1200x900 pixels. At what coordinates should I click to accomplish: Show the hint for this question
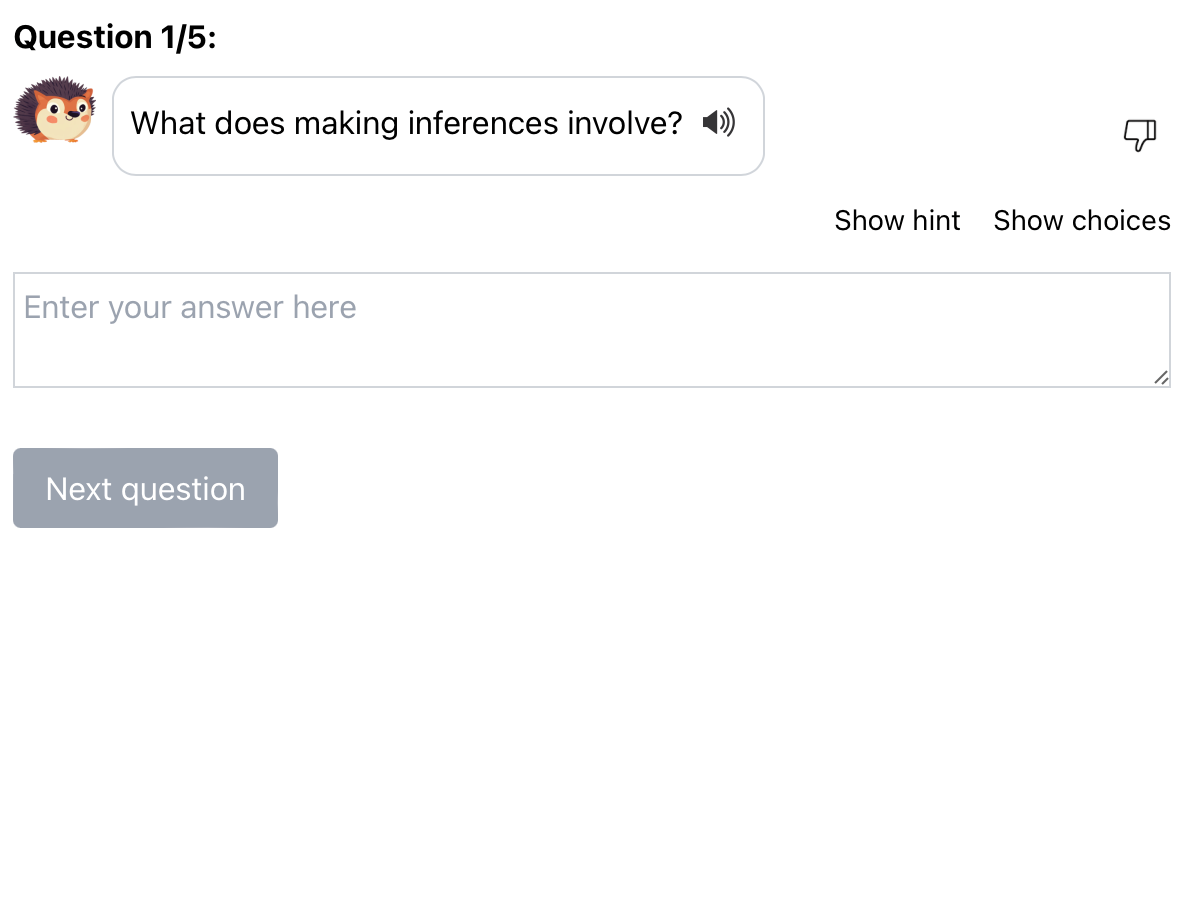click(897, 220)
